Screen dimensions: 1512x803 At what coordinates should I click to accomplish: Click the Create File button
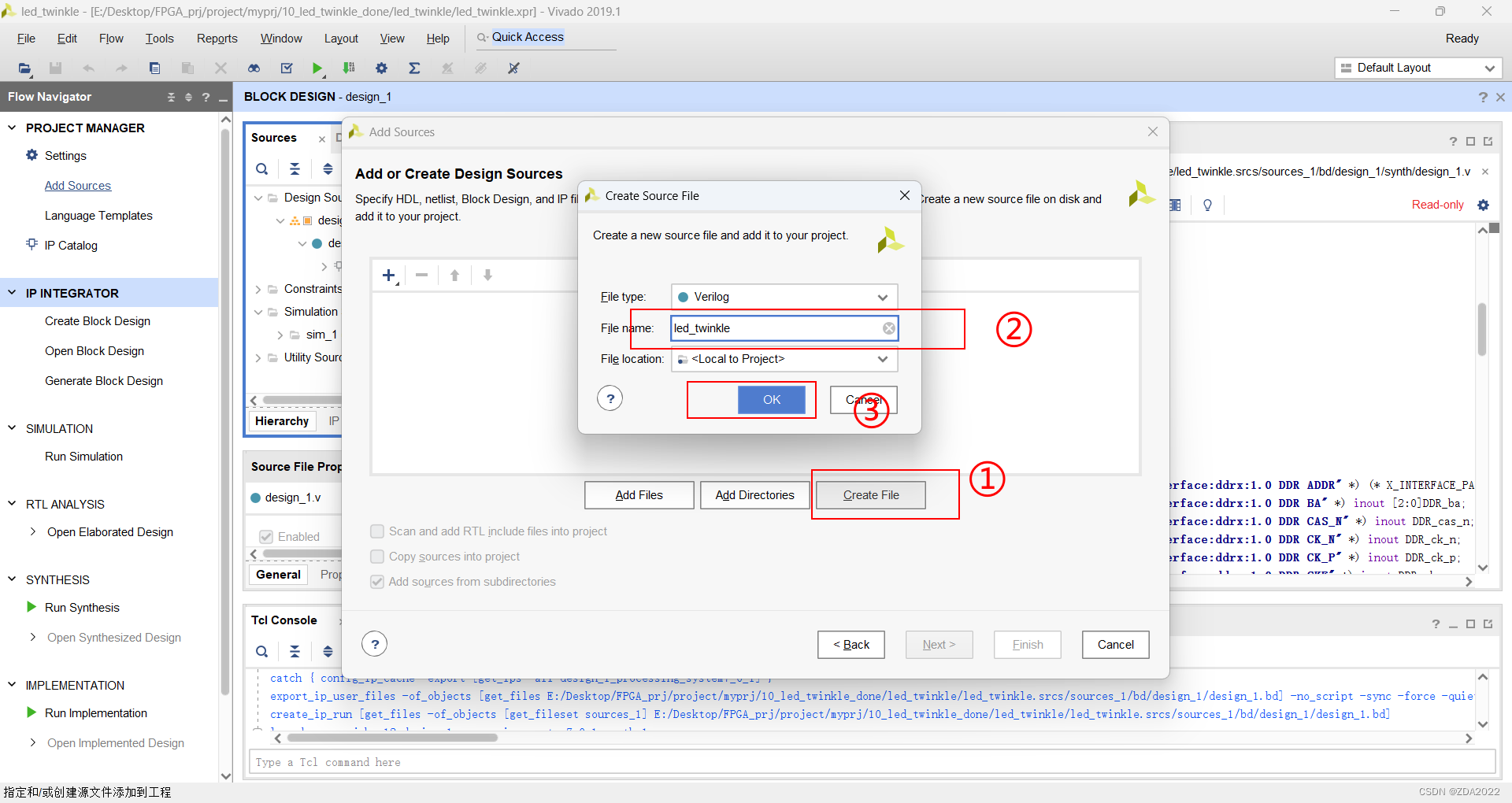(871, 495)
